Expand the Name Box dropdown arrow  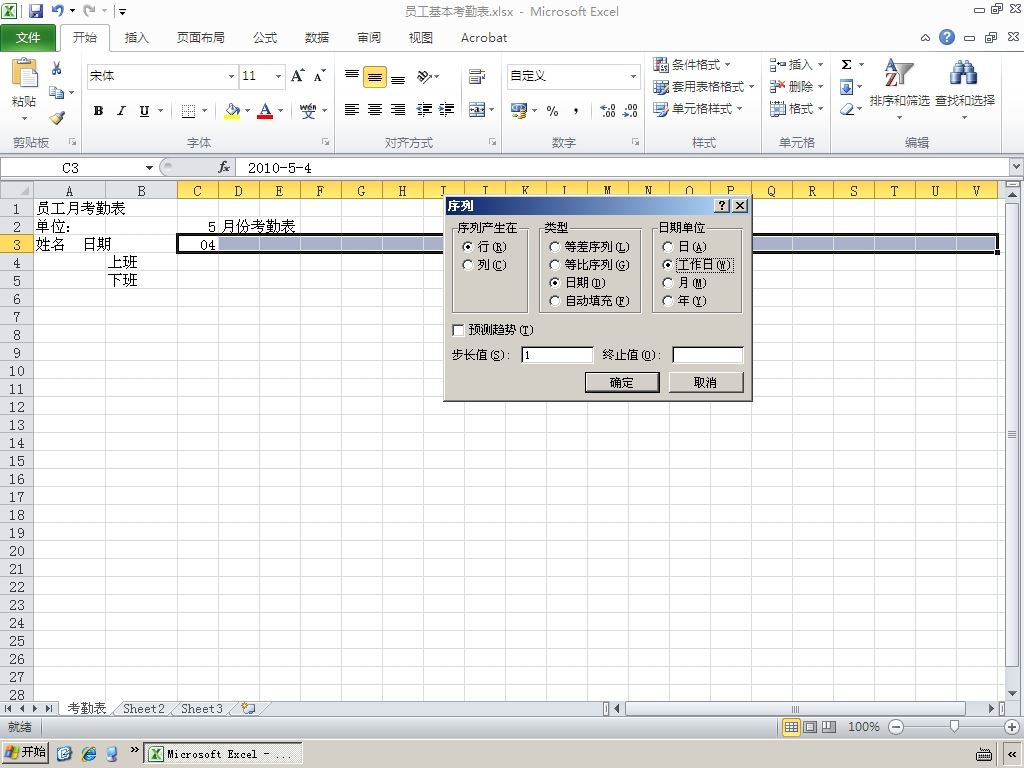pos(149,168)
